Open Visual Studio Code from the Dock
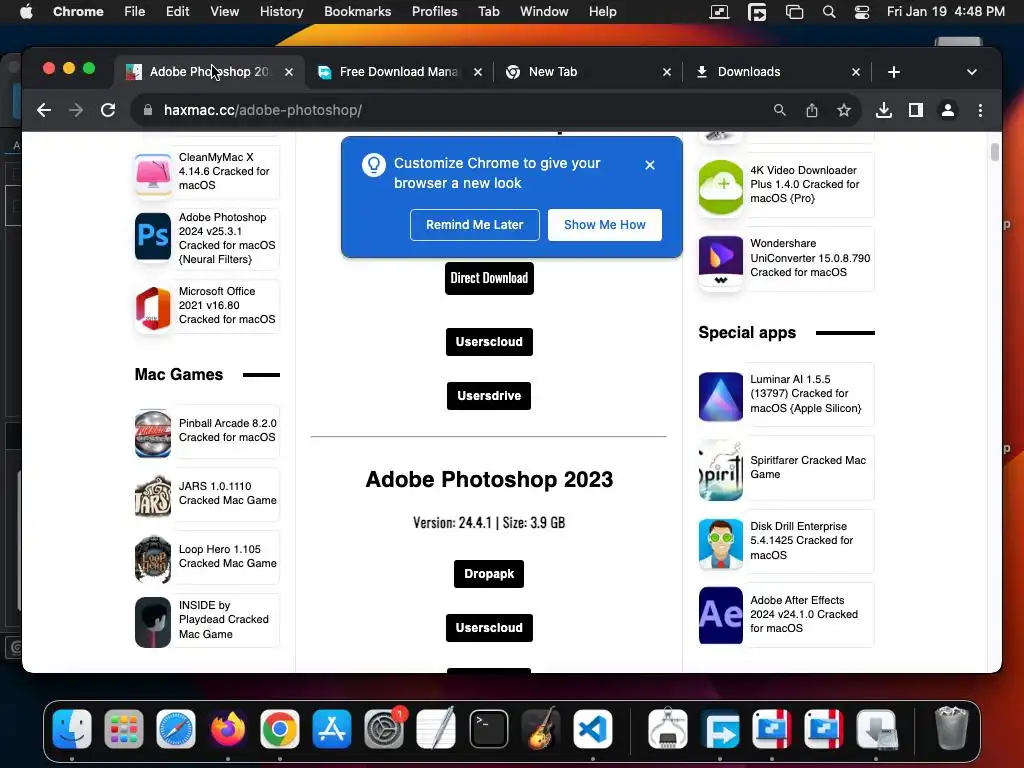The width and height of the screenshot is (1024, 768). tap(593, 729)
